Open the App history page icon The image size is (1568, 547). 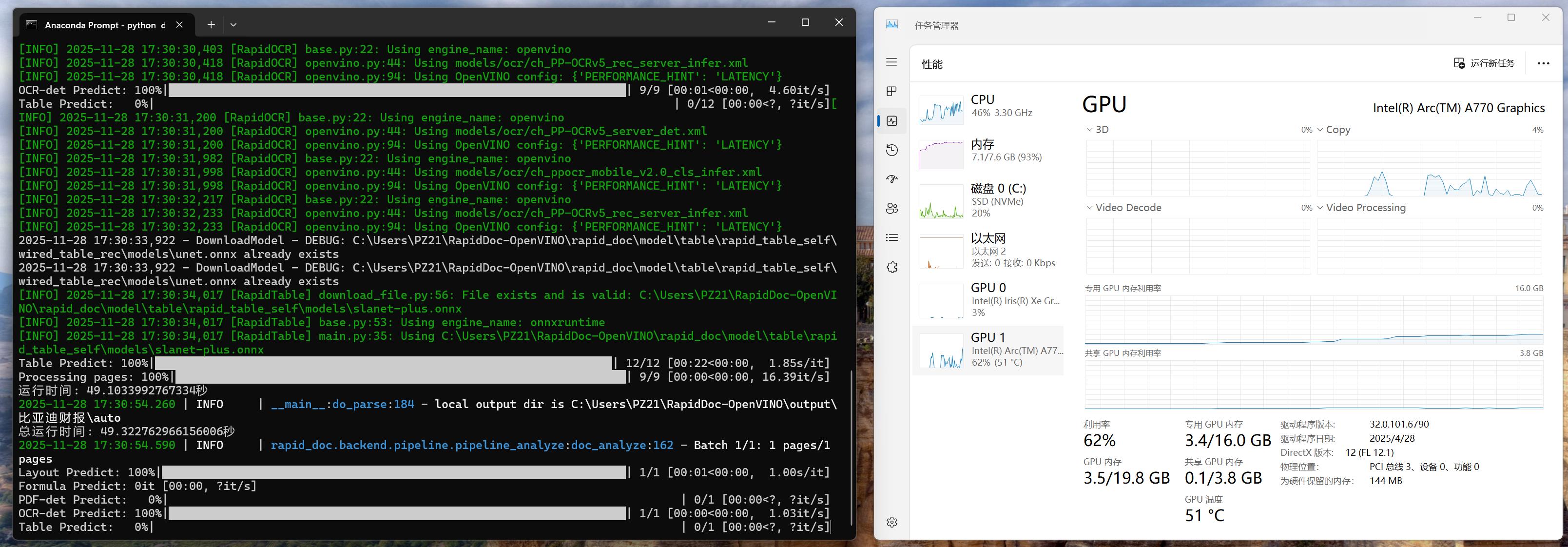pyautogui.click(x=892, y=150)
